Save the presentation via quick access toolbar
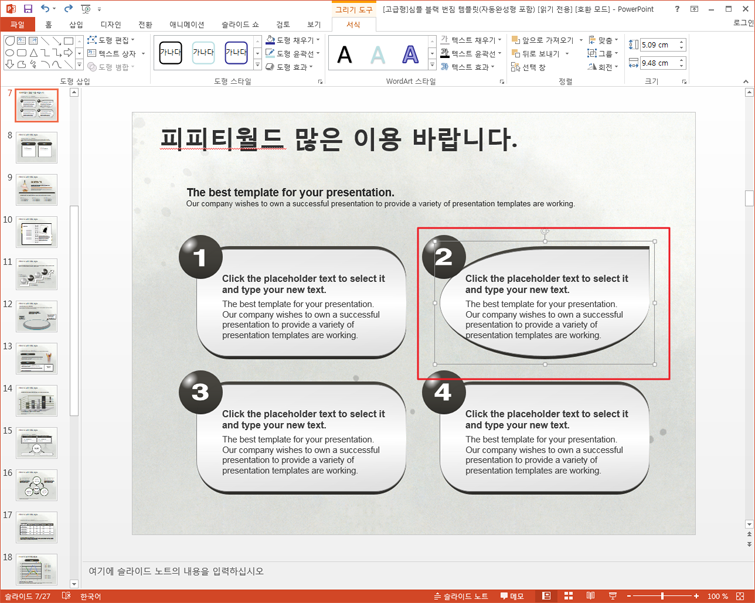 pyautogui.click(x=28, y=9)
